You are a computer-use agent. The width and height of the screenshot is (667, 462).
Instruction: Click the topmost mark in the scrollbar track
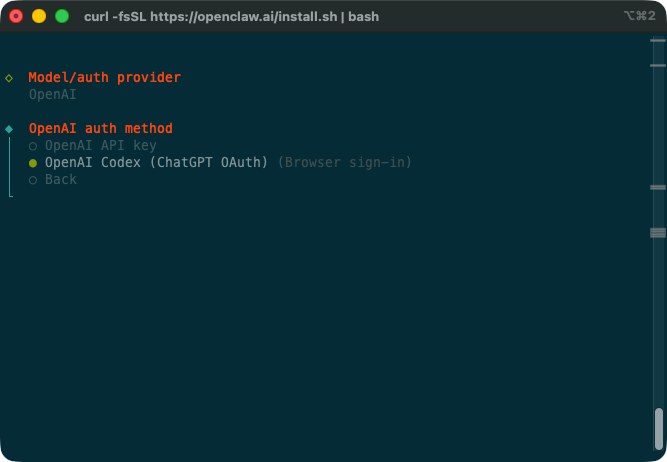(x=658, y=40)
